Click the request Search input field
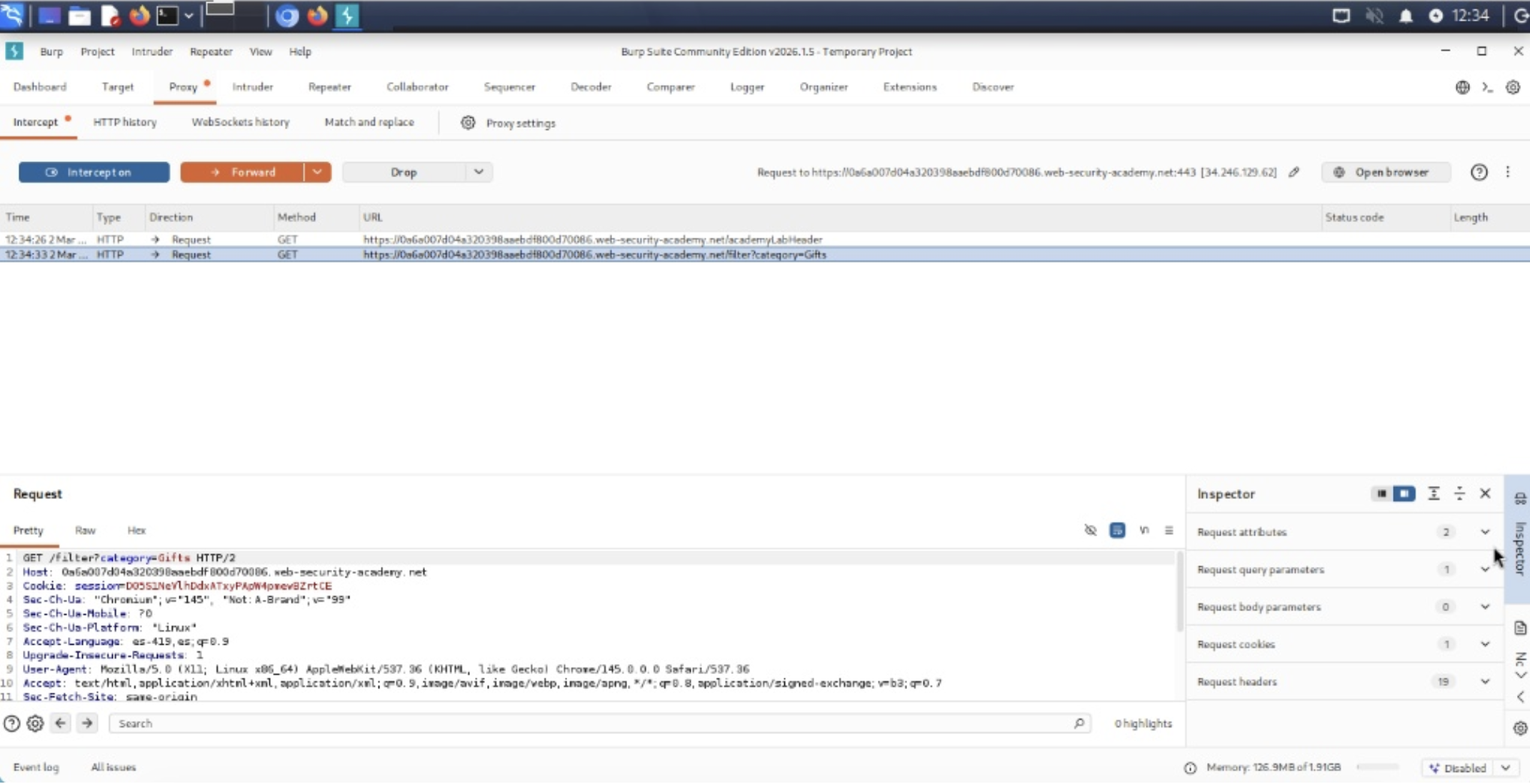This screenshot has width=1530, height=784. tap(593, 723)
